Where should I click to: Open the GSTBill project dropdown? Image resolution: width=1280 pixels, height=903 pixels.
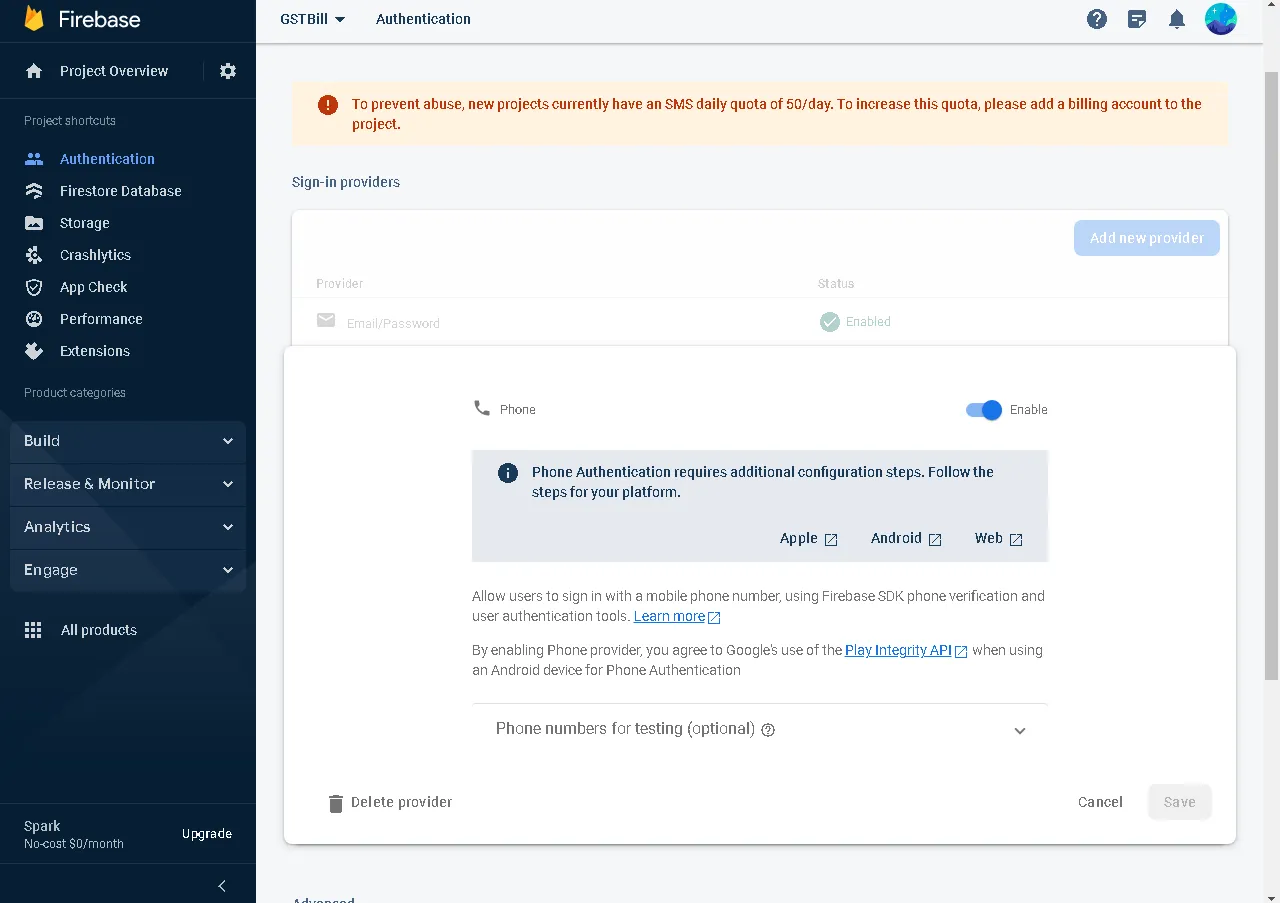[312, 19]
